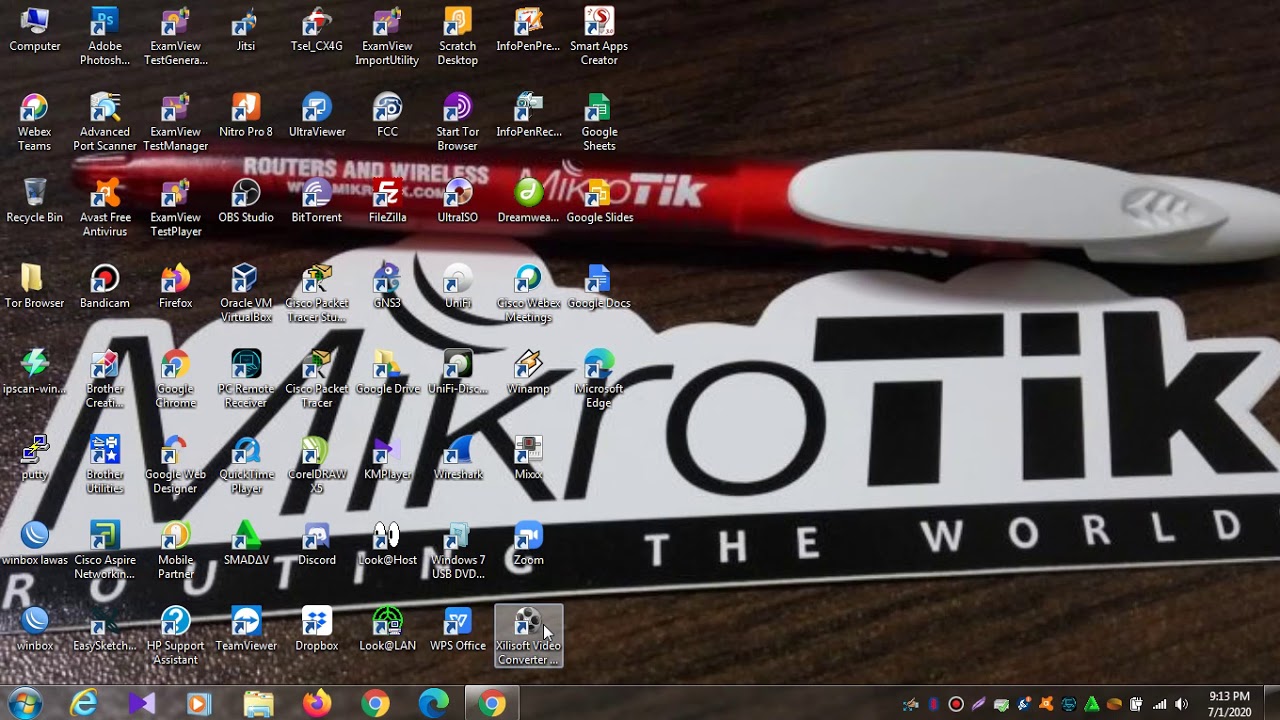Launch CorelDRAW X5
The image size is (1280, 720).
tap(317, 464)
